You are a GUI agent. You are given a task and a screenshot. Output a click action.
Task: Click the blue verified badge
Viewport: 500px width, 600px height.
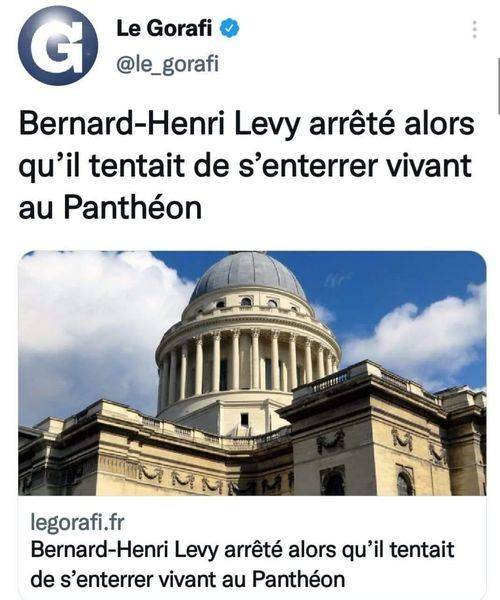(230, 29)
